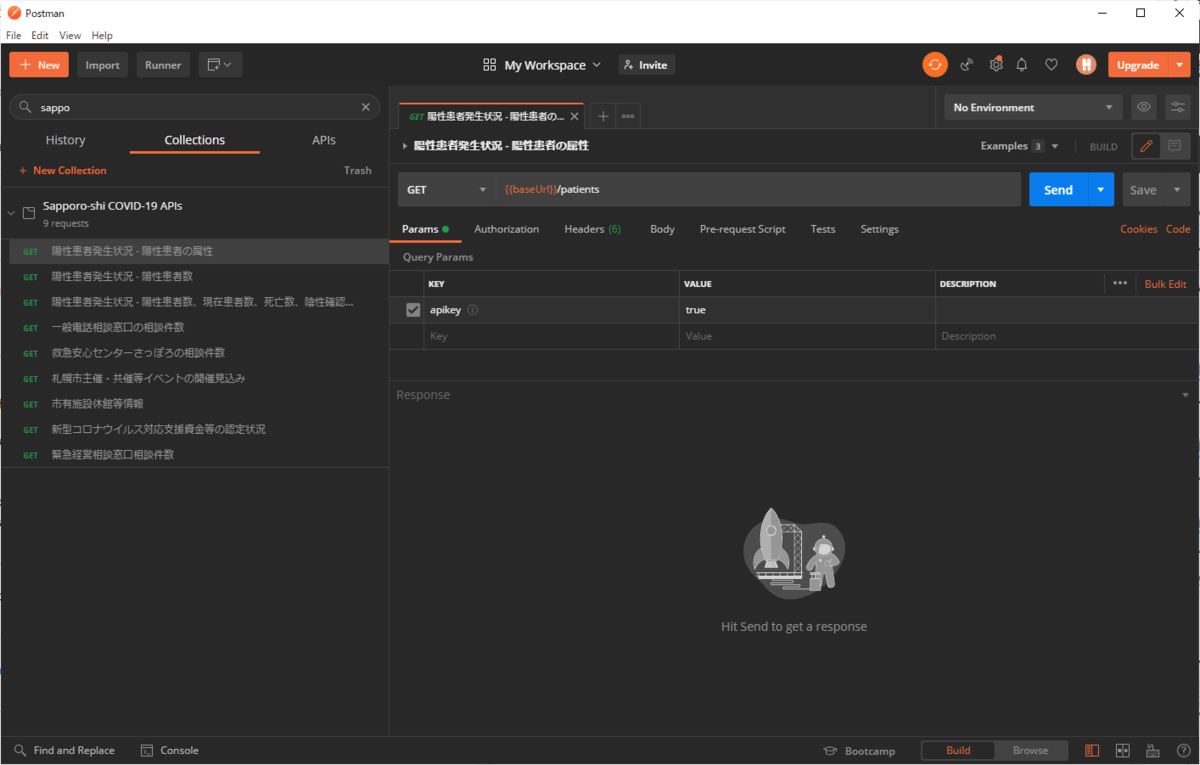Open the request Settings tab
Image resolution: width=1200 pixels, height=765 pixels.
(x=879, y=229)
